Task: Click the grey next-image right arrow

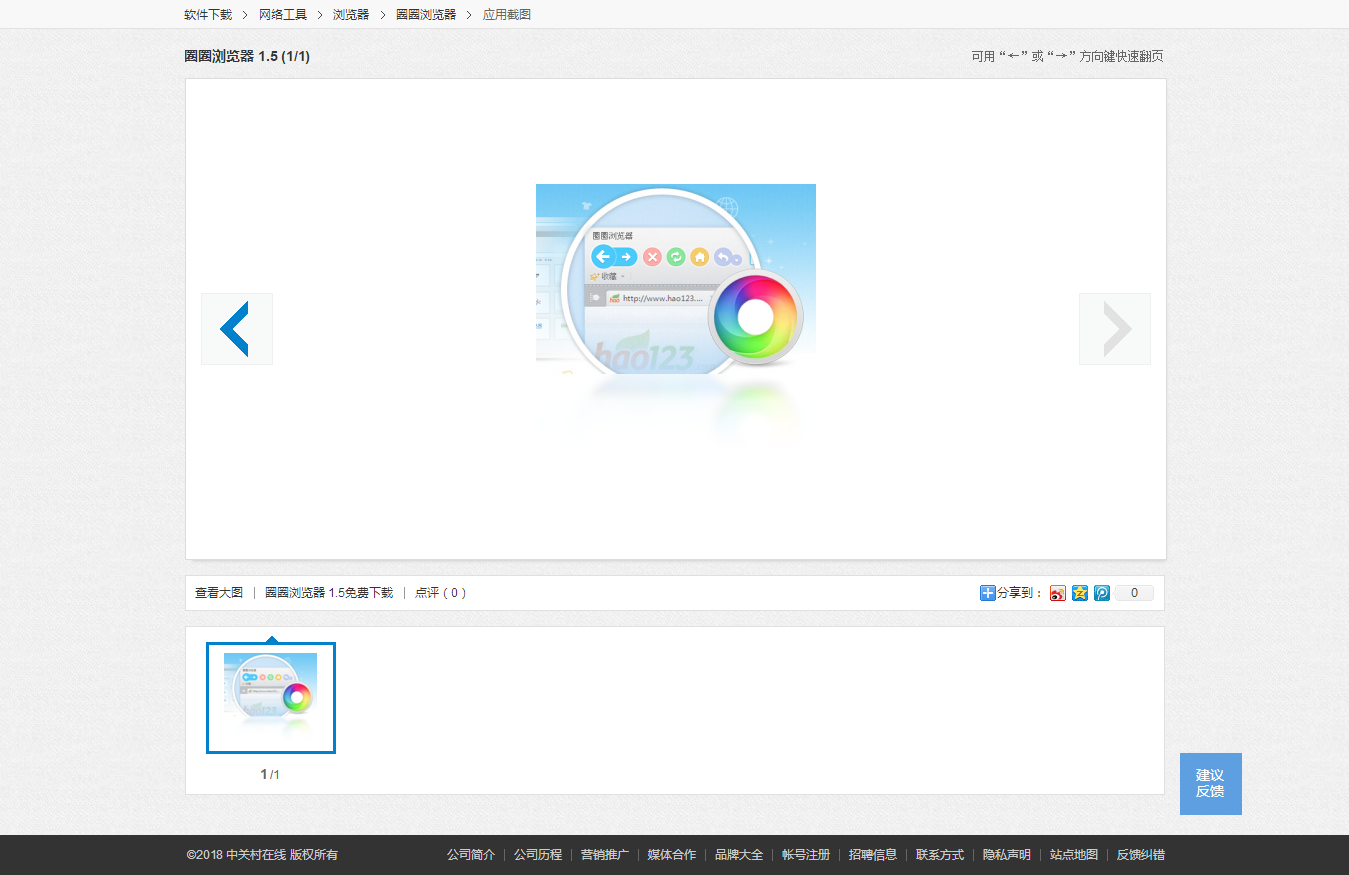Action: (1115, 329)
